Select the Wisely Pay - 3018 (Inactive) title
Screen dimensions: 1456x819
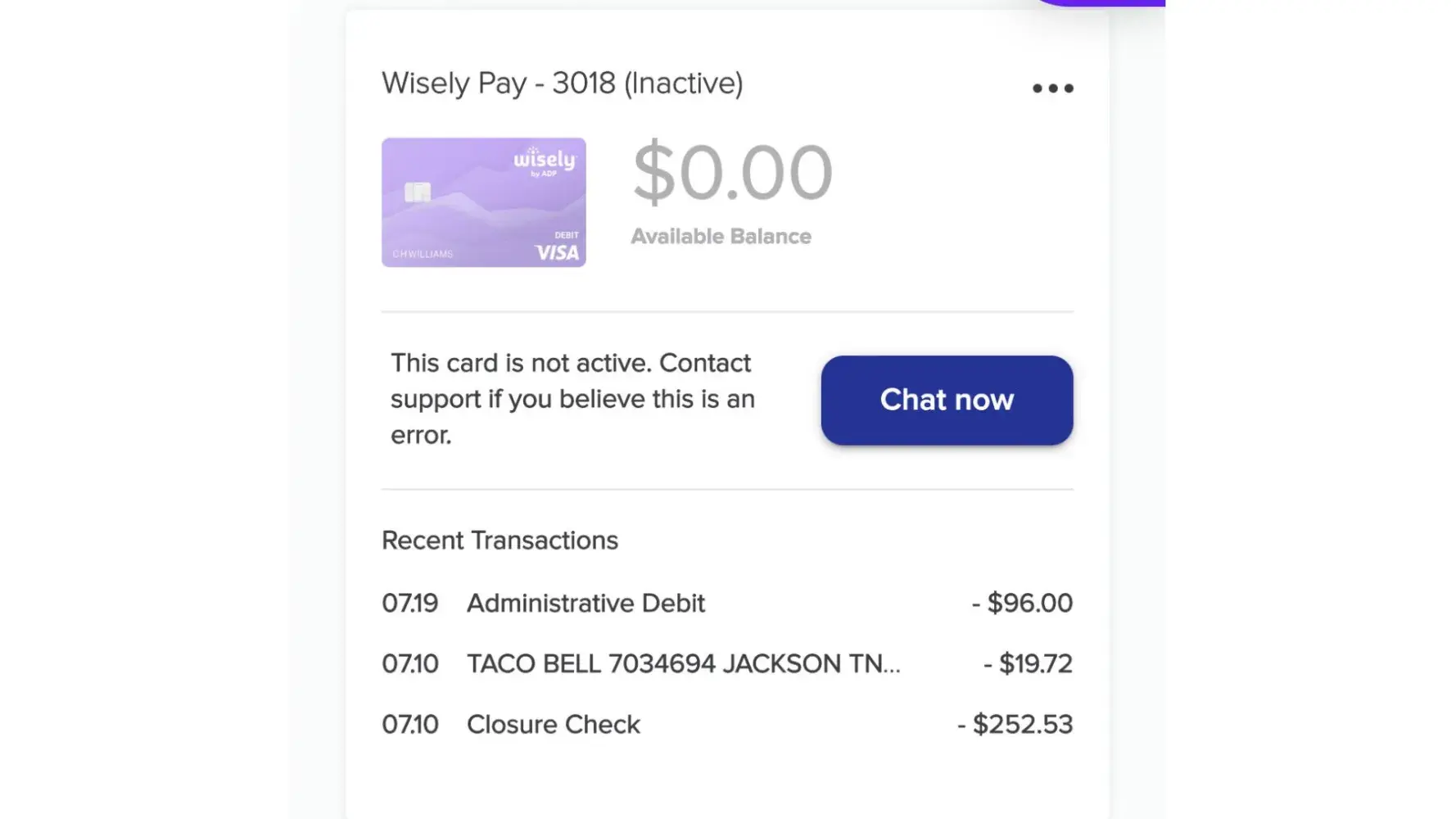click(562, 84)
